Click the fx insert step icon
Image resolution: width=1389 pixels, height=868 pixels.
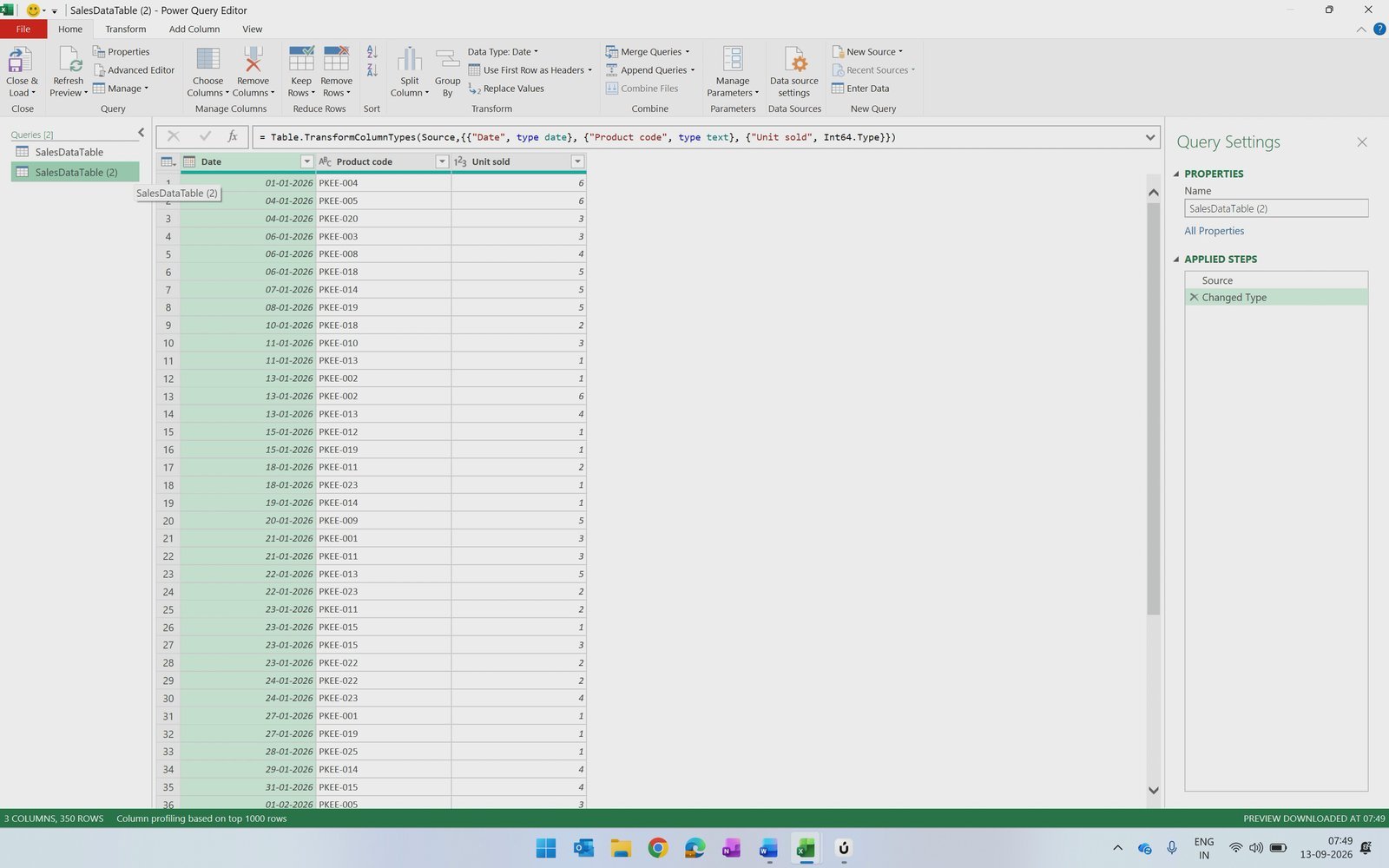point(233,136)
